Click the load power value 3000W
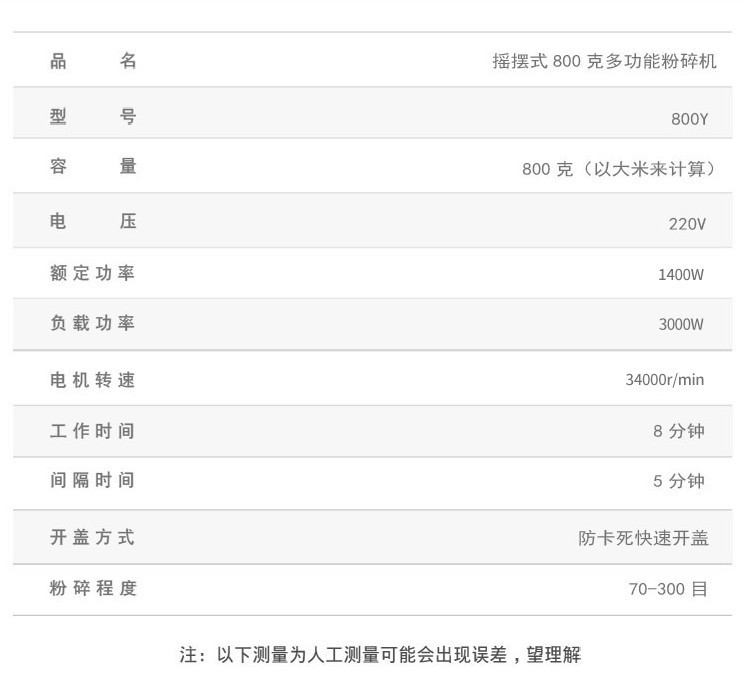748x682 pixels. (681, 324)
